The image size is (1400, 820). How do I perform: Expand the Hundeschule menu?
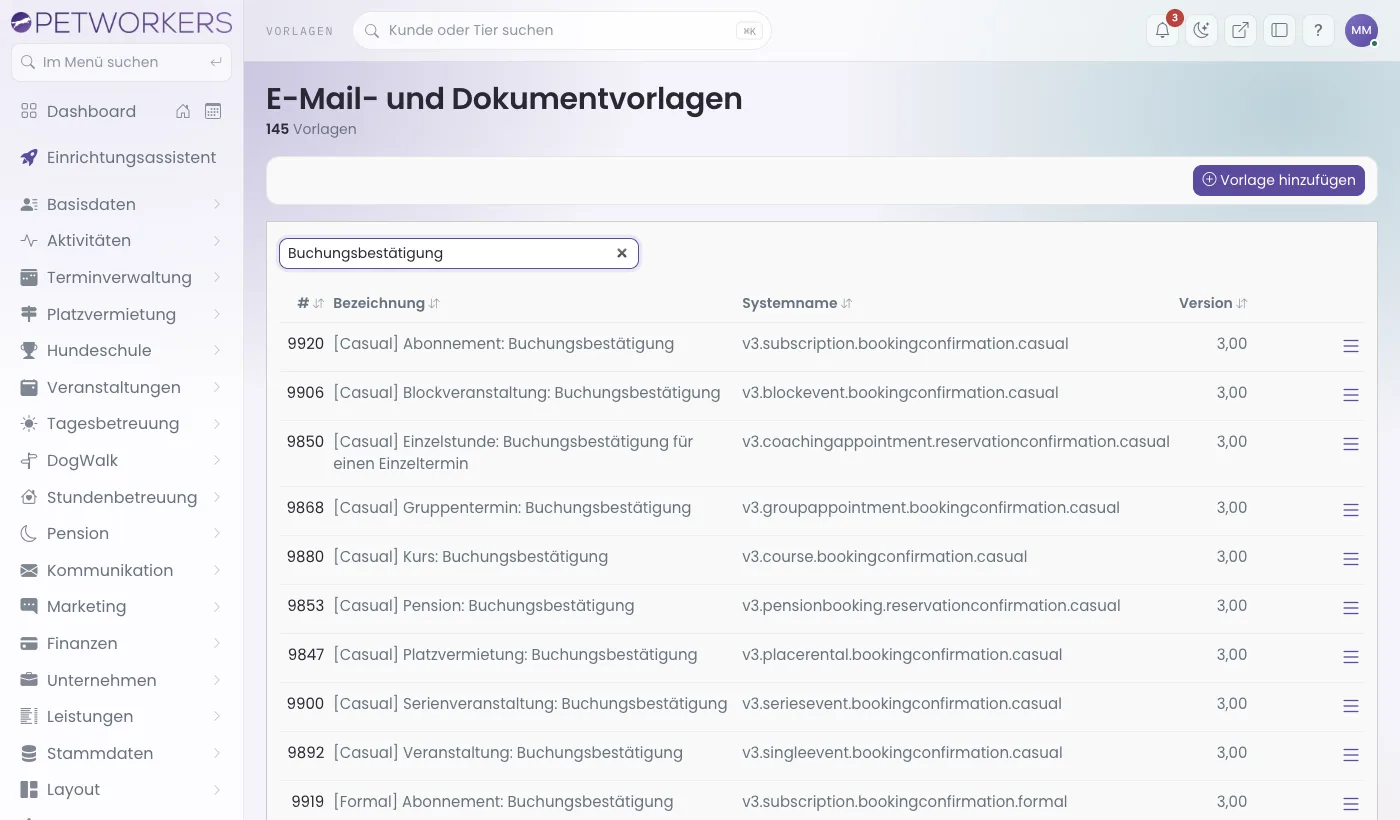(x=121, y=350)
